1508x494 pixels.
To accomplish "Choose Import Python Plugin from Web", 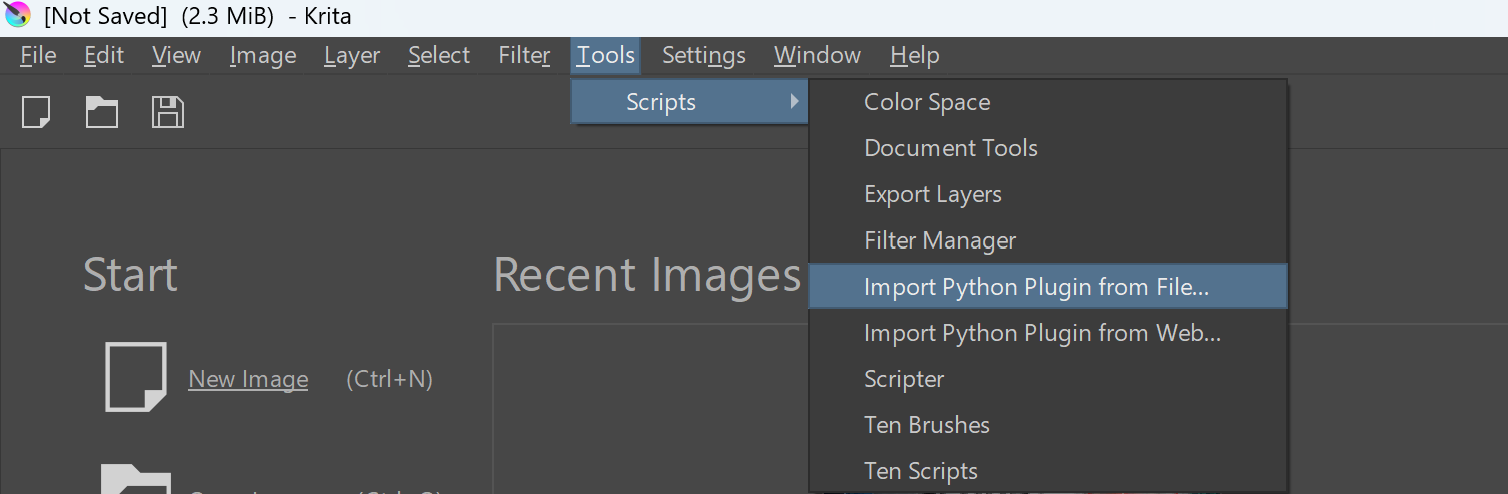I will tap(1042, 333).
